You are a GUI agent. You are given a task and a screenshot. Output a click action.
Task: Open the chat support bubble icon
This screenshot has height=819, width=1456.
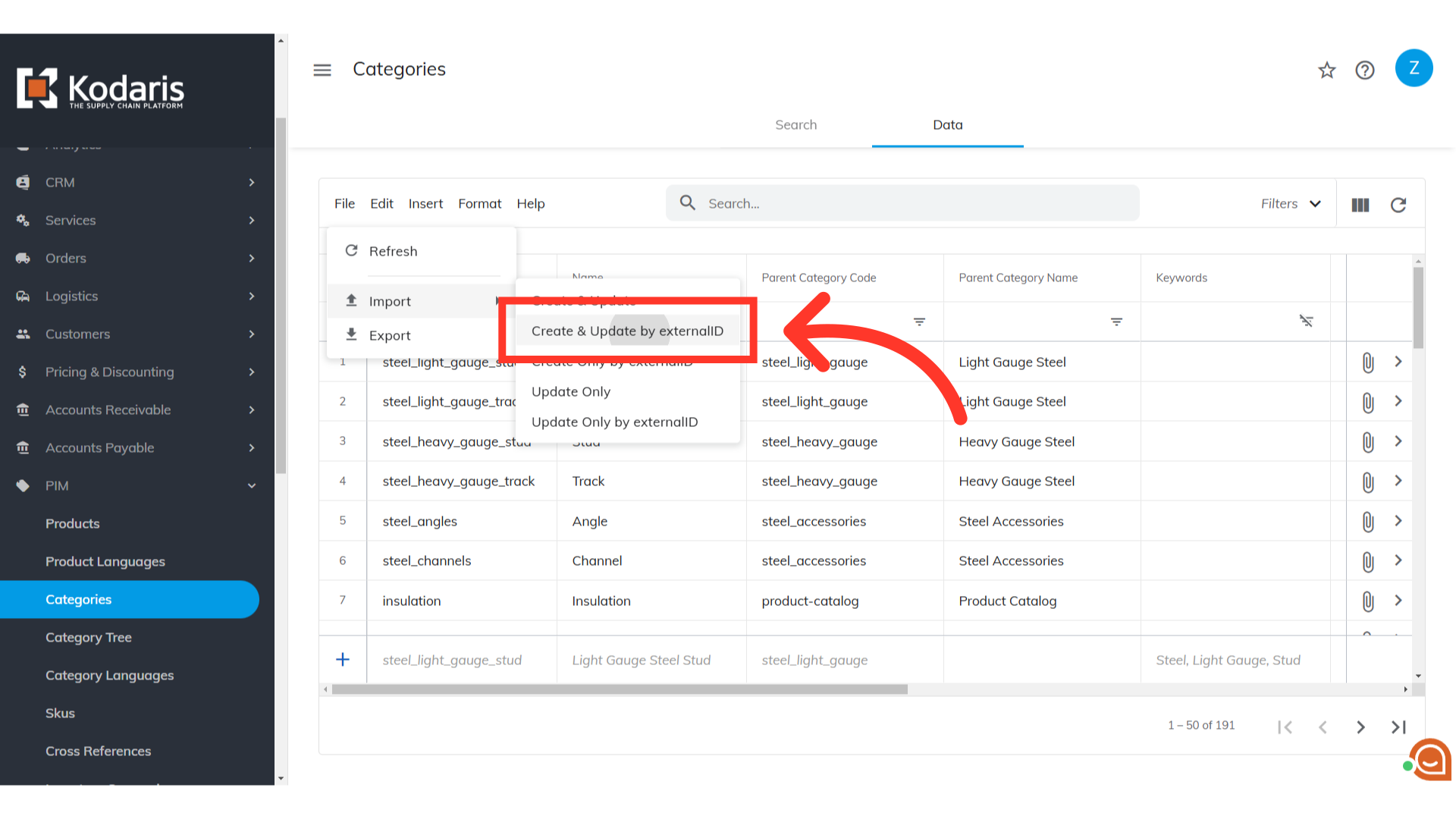(x=1430, y=759)
